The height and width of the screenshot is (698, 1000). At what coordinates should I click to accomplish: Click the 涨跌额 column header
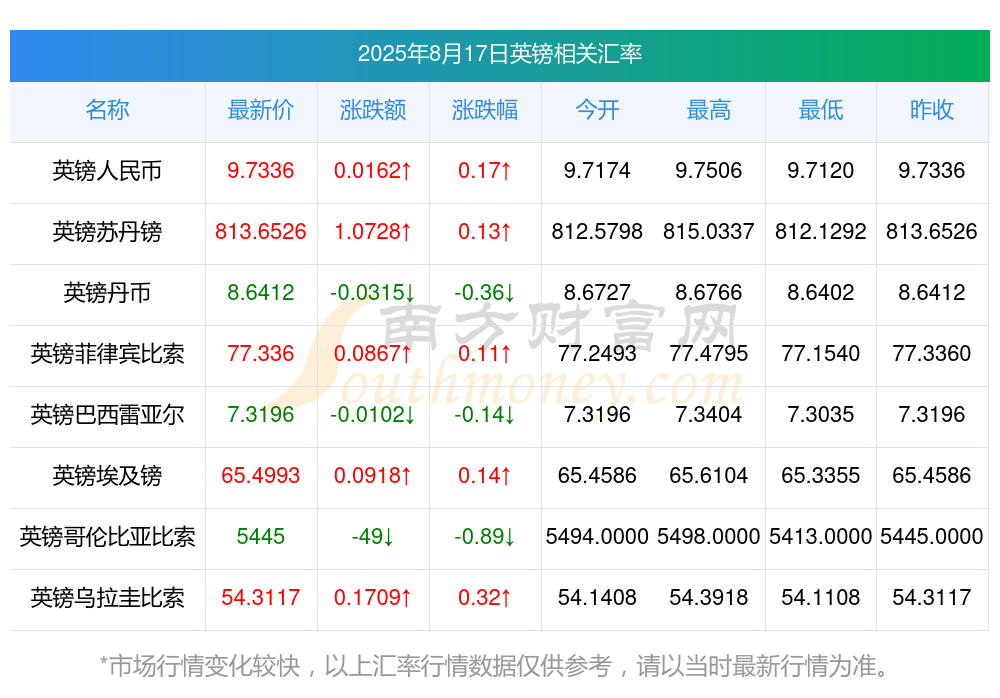[x=372, y=110]
